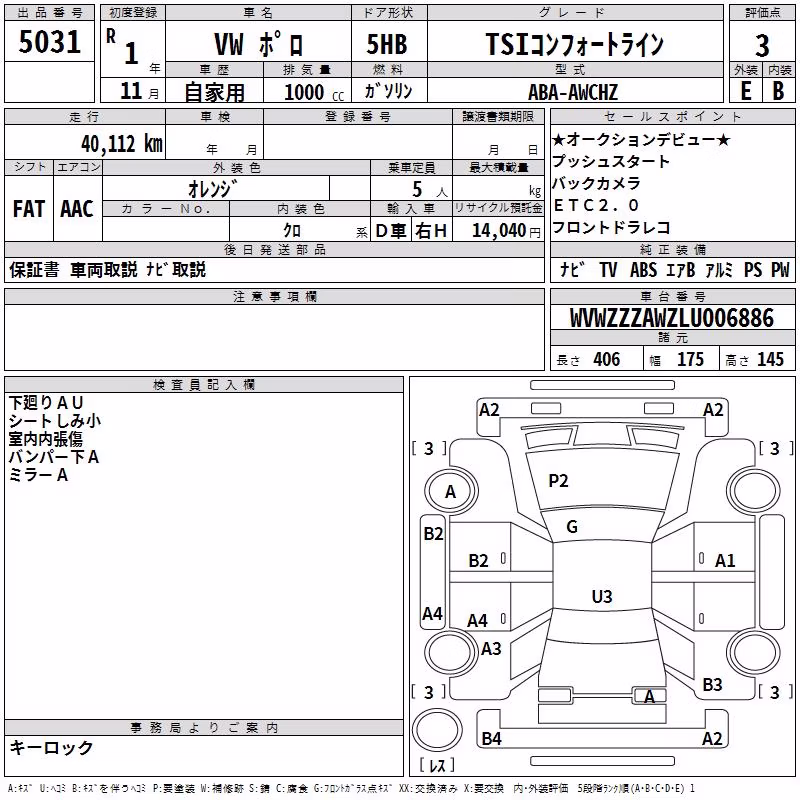800x800 pixels.
Task: Click the キーロック office notice
Action: [x=52, y=747]
